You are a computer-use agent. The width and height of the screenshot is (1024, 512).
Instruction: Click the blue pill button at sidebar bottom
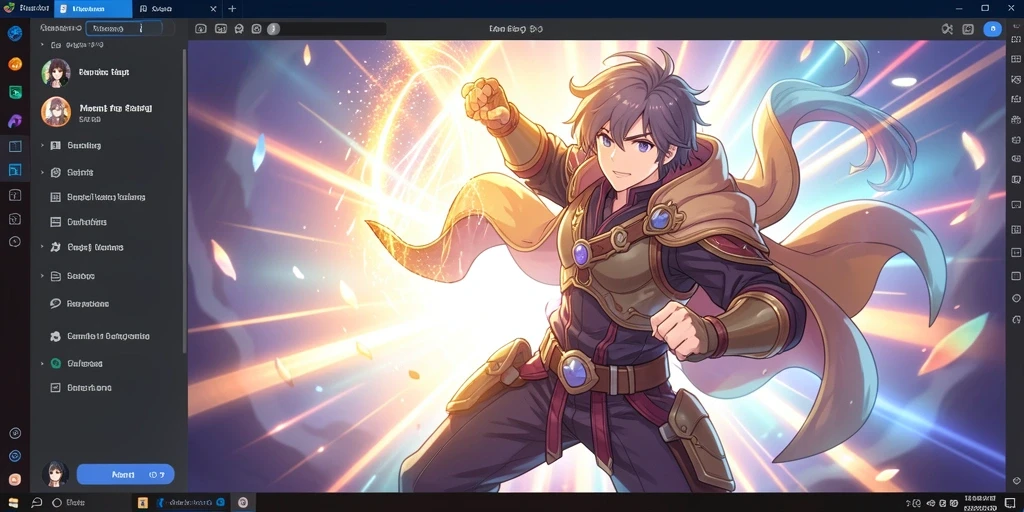[125, 474]
